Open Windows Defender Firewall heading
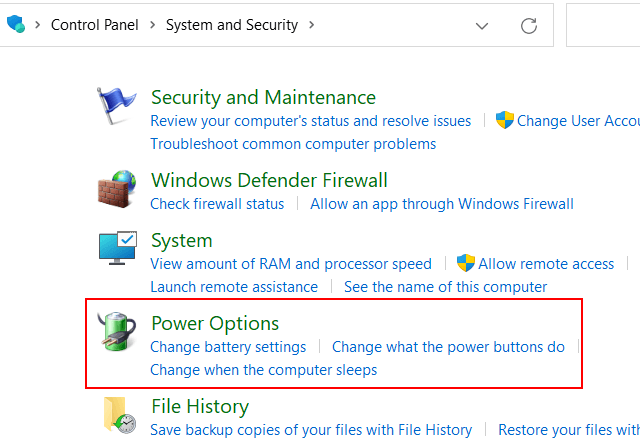This screenshot has height=444, width=640. [269, 180]
